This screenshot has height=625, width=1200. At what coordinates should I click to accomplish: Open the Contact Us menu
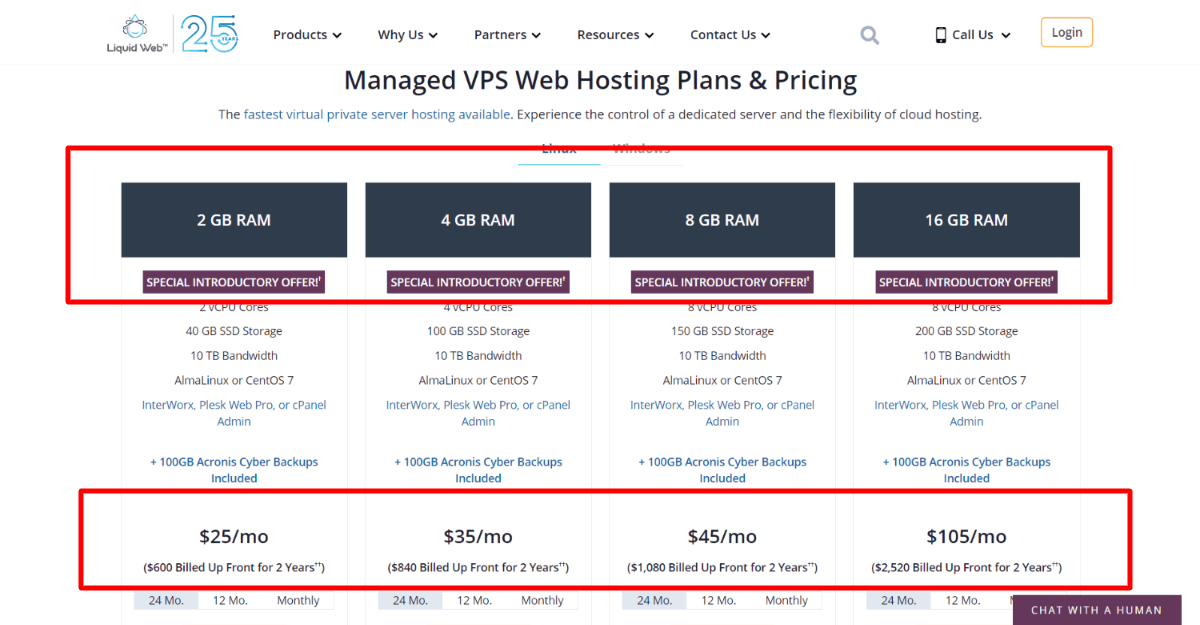[730, 35]
